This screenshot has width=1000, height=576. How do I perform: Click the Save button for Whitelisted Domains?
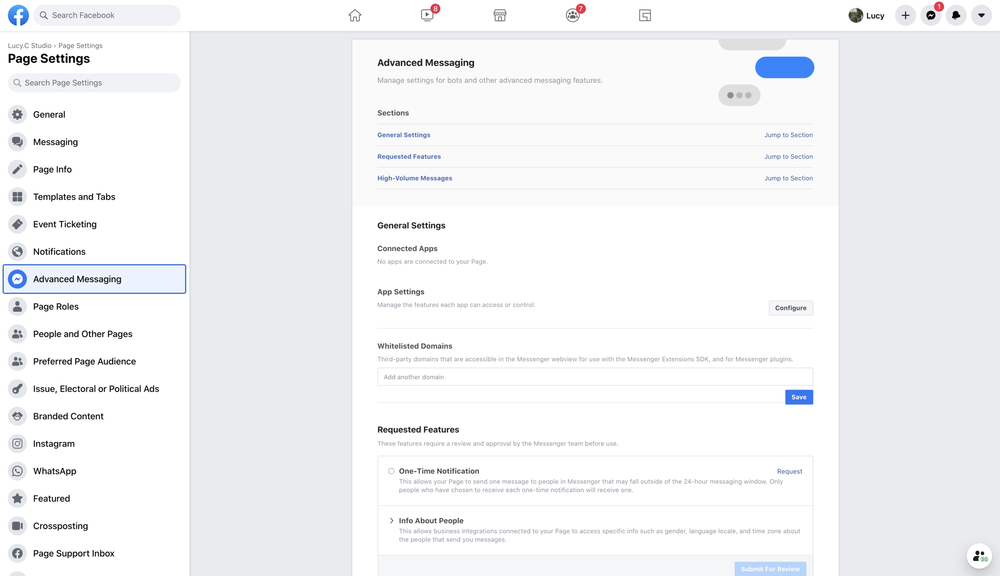[799, 397]
